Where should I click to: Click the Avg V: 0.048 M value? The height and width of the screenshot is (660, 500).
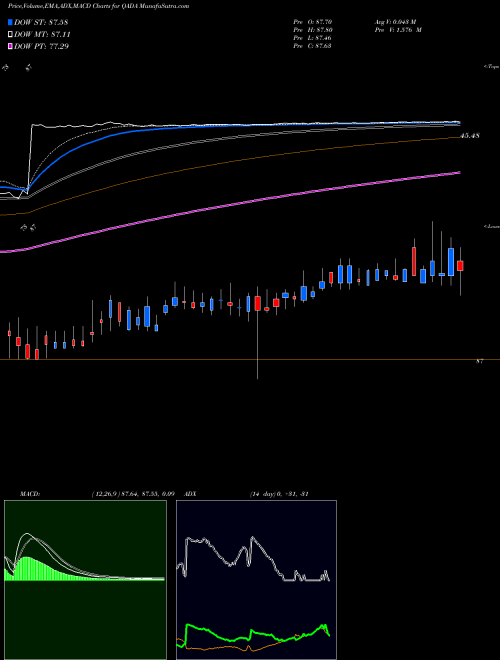[x=394, y=21]
